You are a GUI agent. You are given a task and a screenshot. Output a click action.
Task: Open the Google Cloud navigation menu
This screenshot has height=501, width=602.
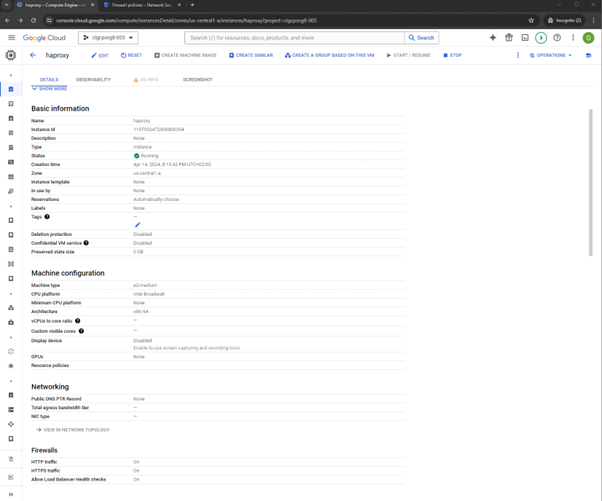coord(11,38)
